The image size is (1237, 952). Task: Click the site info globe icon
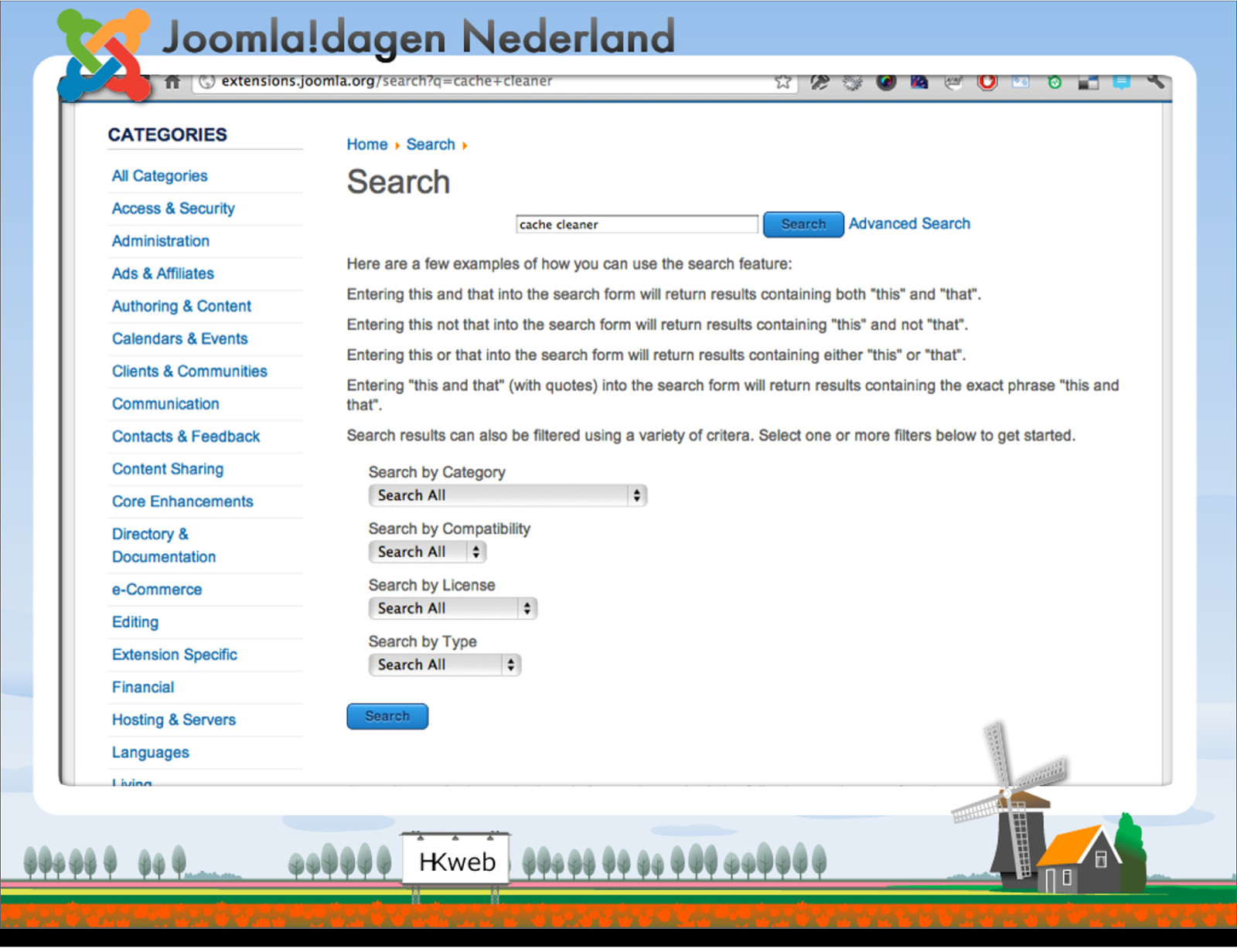(206, 81)
